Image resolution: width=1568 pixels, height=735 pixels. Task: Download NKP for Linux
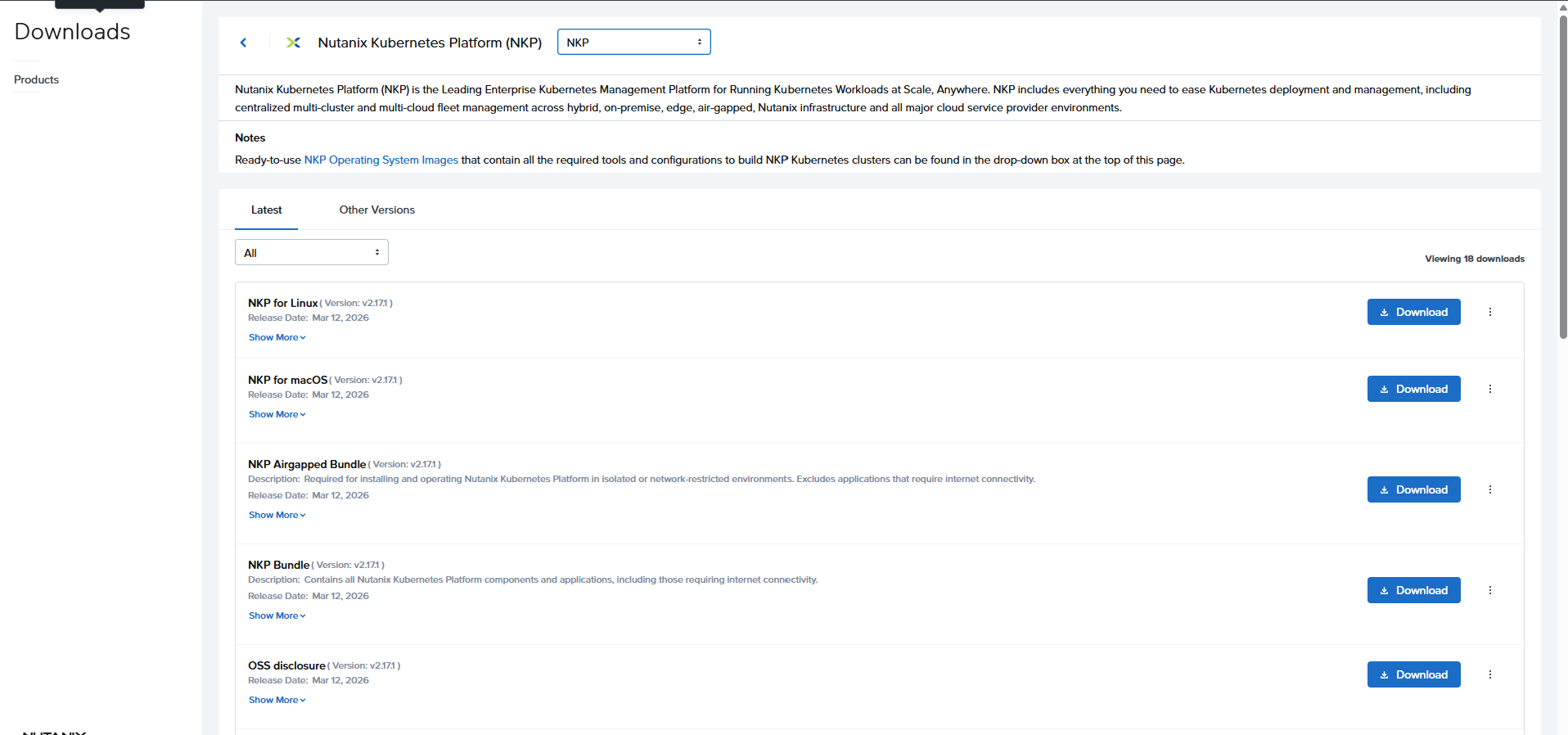1413,312
